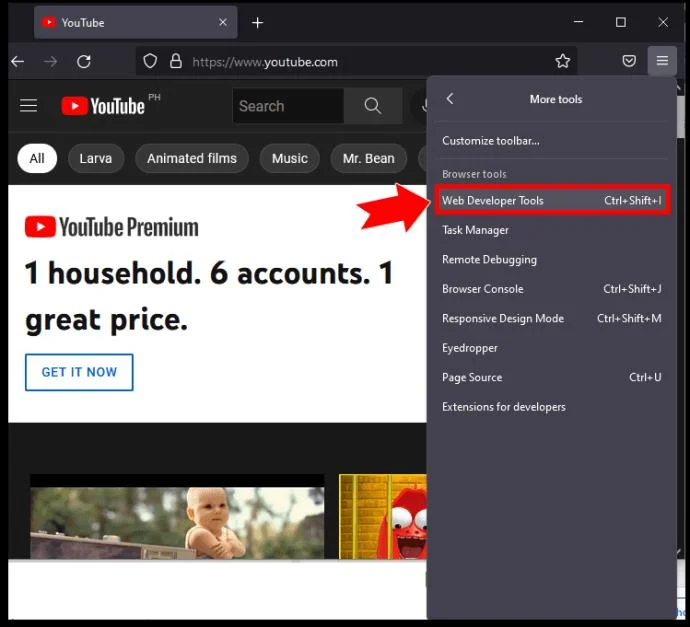690x627 pixels.
Task: Focus the YouTube Search field
Action: pyautogui.click(x=288, y=106)
